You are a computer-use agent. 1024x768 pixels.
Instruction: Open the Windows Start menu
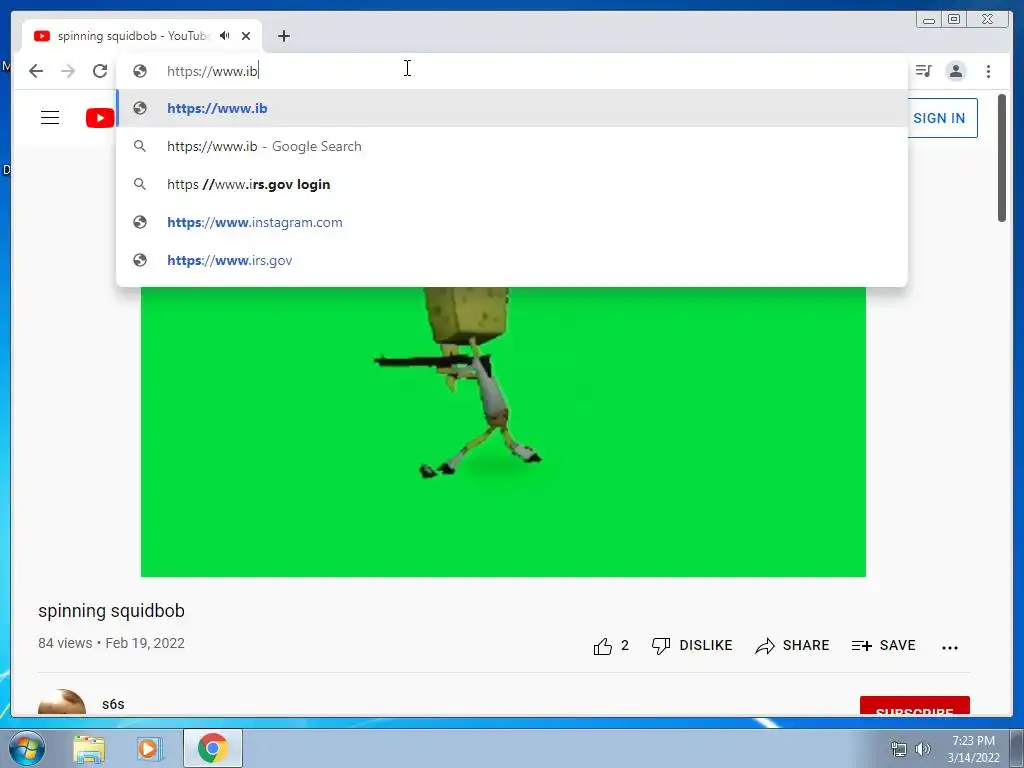26,748
